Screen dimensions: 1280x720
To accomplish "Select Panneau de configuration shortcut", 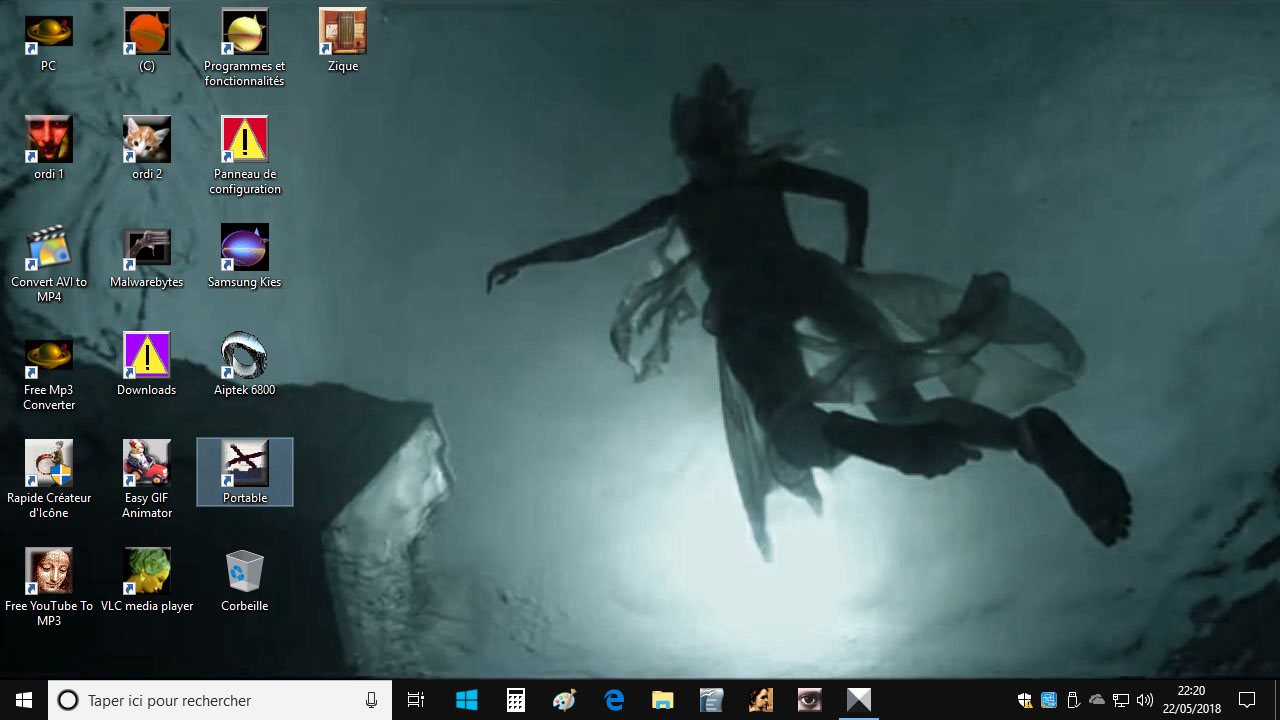I will pyautogui.click(x=245, y=156).
